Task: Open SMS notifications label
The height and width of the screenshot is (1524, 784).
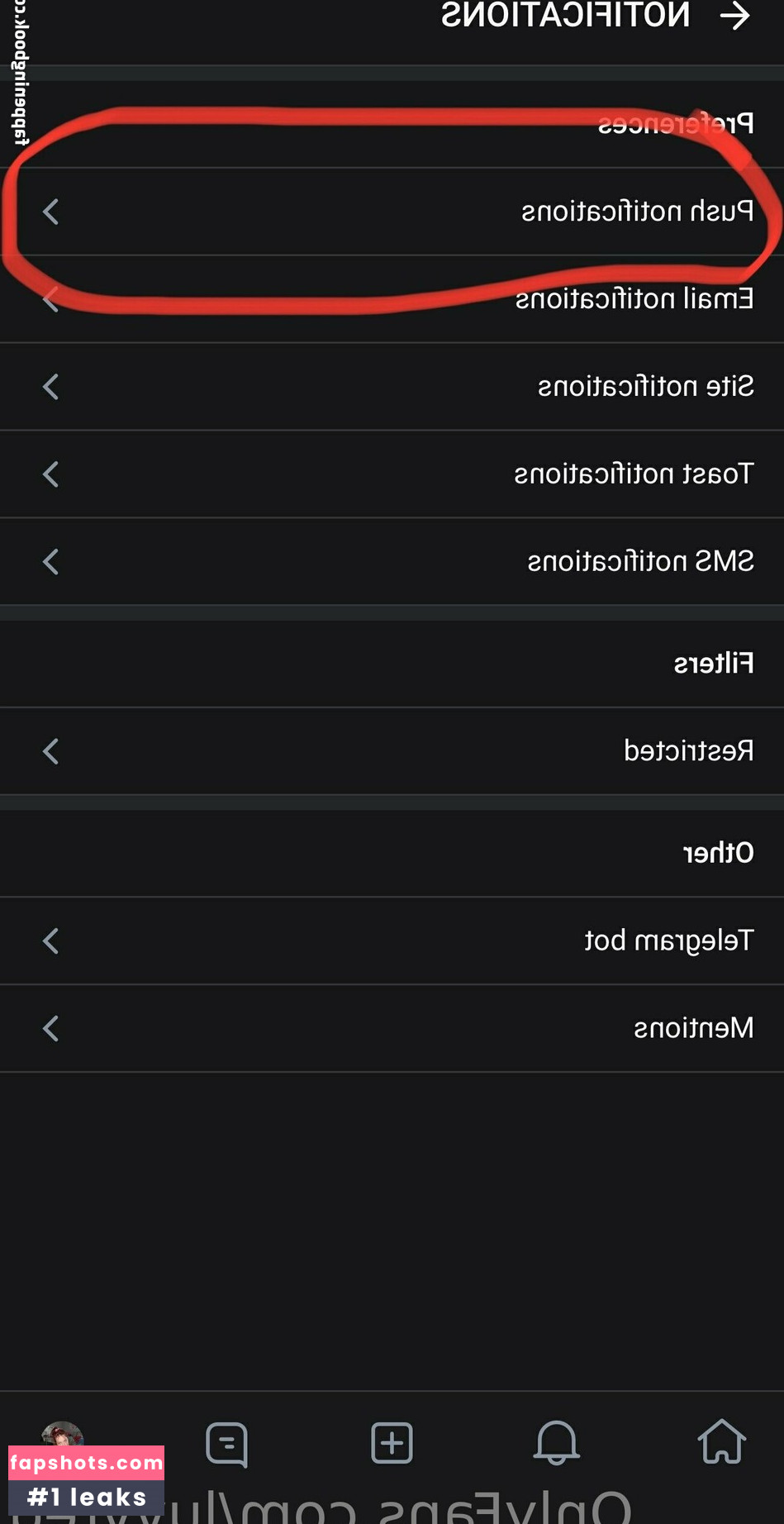Action: tap(640, 562)
